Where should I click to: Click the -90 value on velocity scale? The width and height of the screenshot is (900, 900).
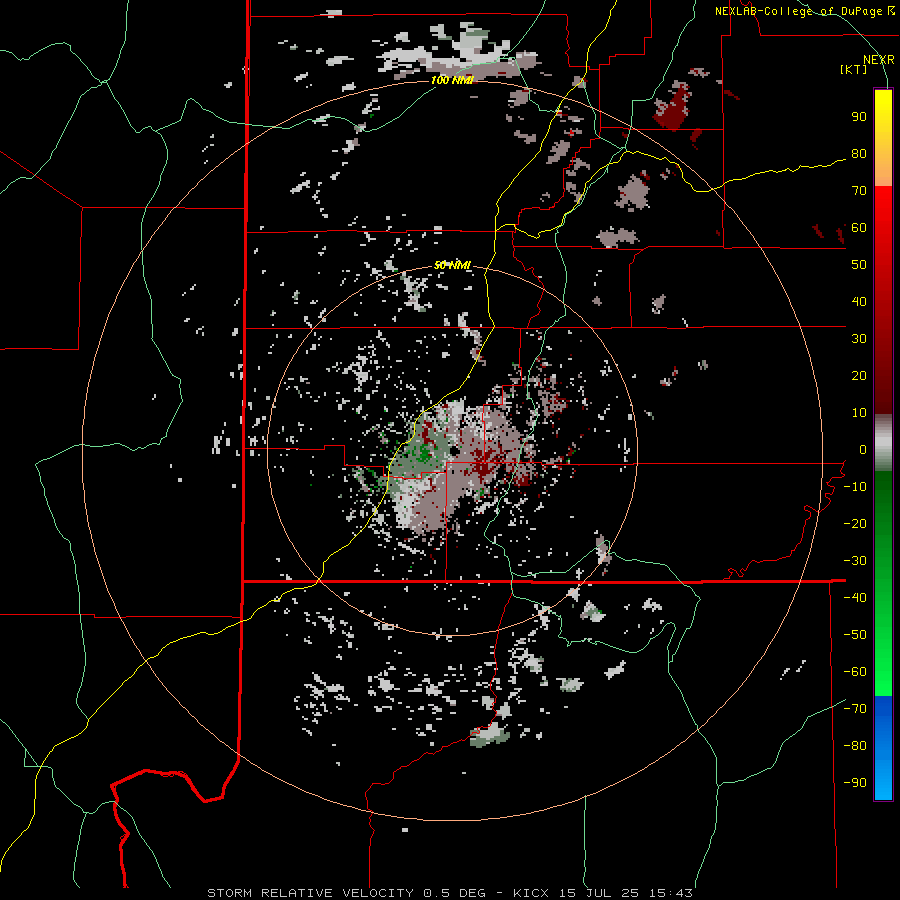pyautogui.click(x=855, y=783)
